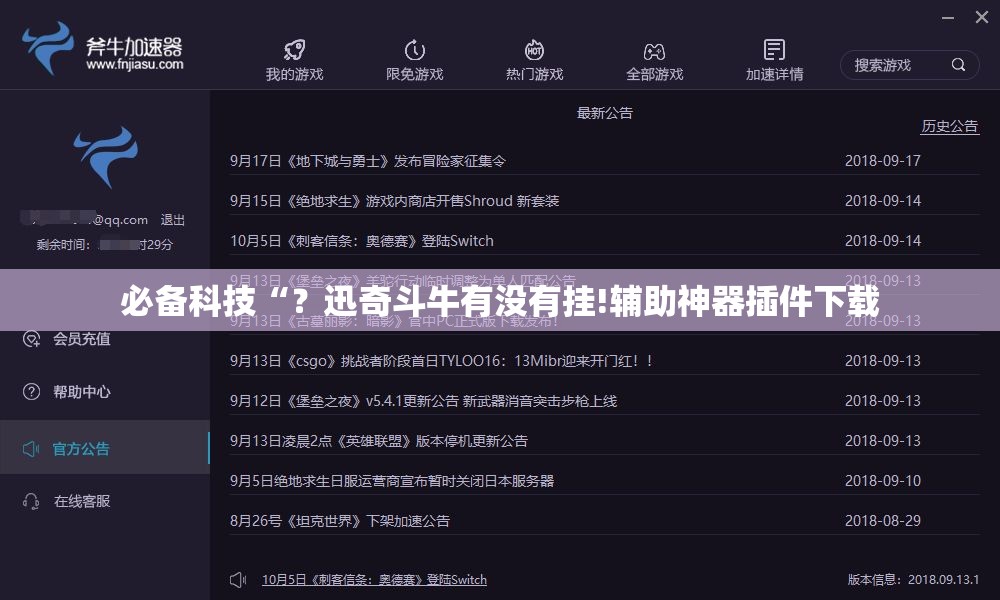Click date 2018-08-29

883,521
